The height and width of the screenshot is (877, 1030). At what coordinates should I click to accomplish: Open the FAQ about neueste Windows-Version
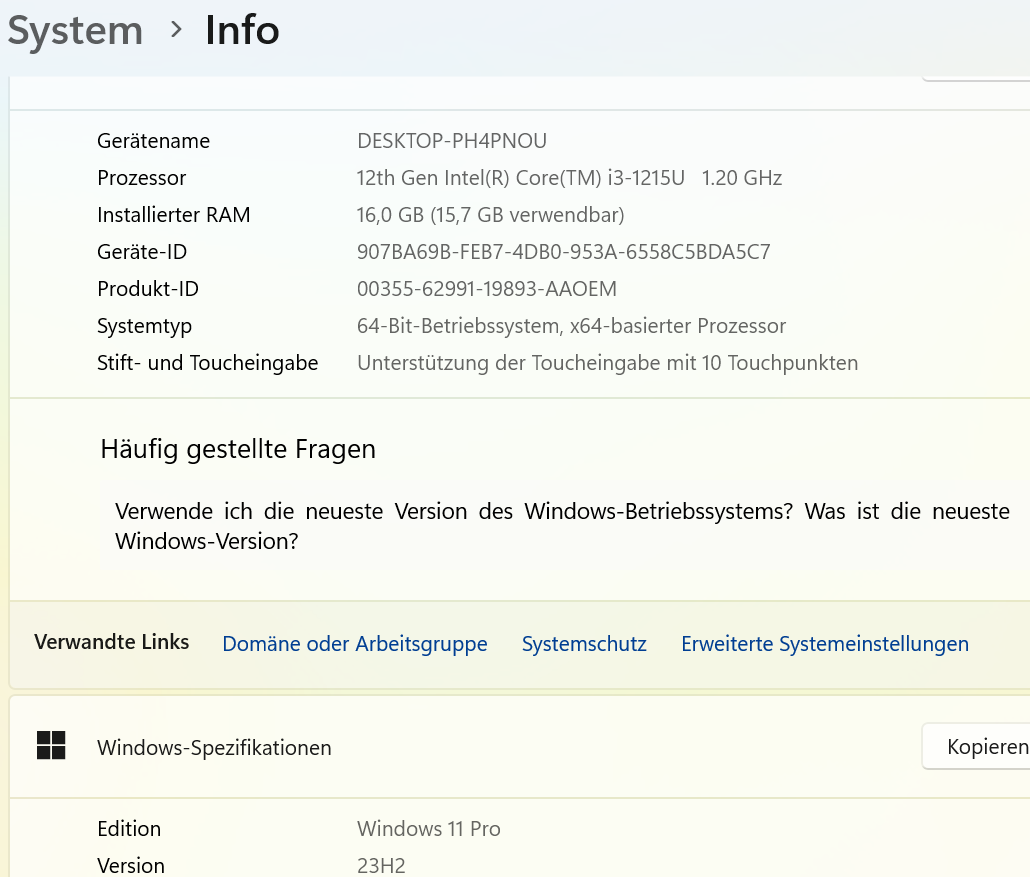pyautogui.click(x=562, y=526)
